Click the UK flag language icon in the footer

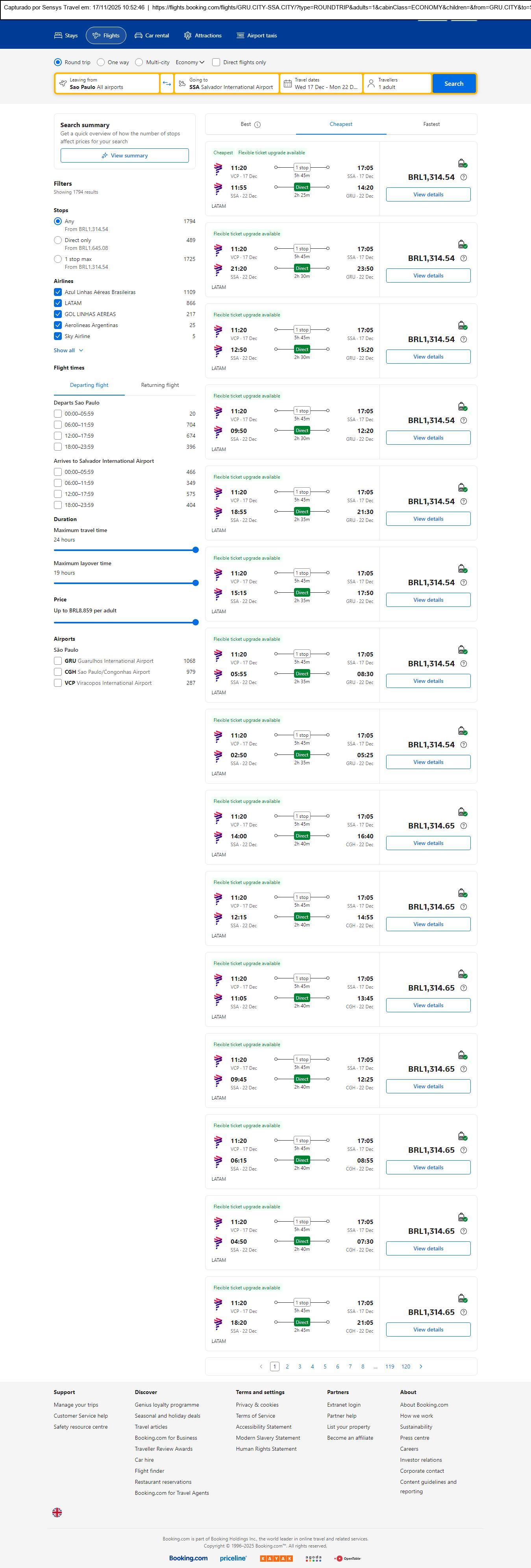click(57, 1512)
